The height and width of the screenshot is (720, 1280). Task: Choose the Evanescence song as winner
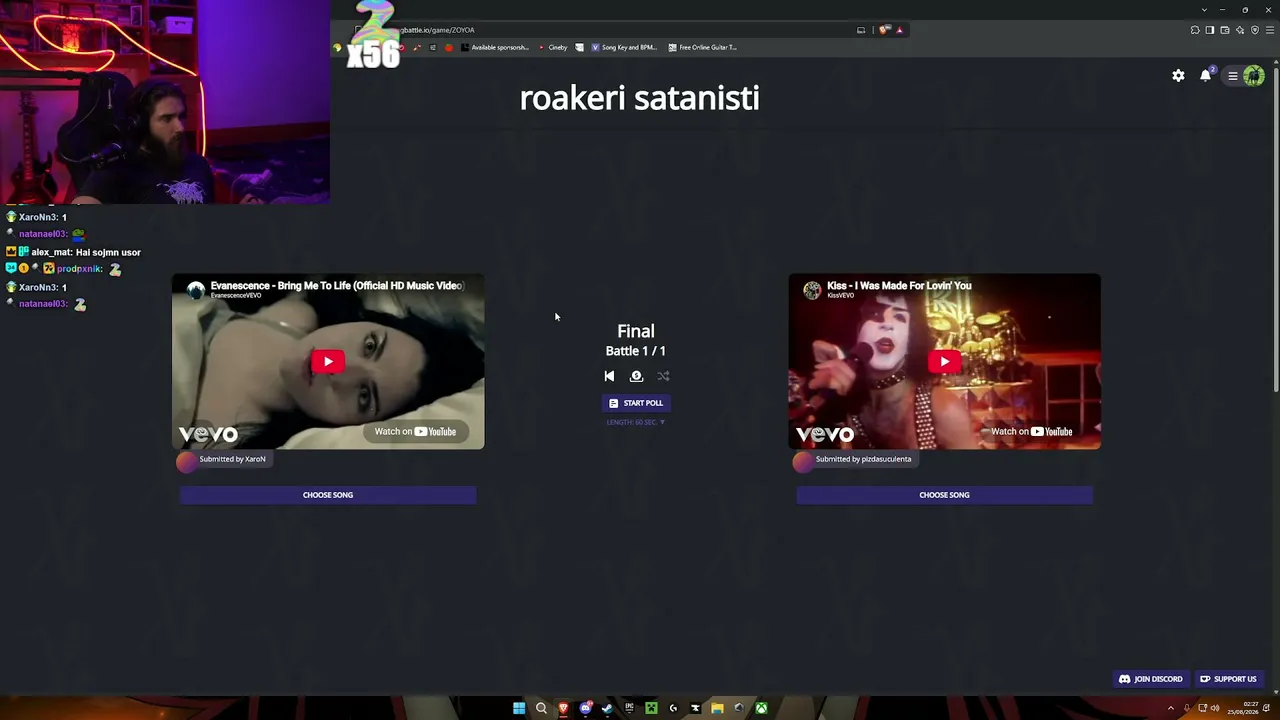pos(328,495)
